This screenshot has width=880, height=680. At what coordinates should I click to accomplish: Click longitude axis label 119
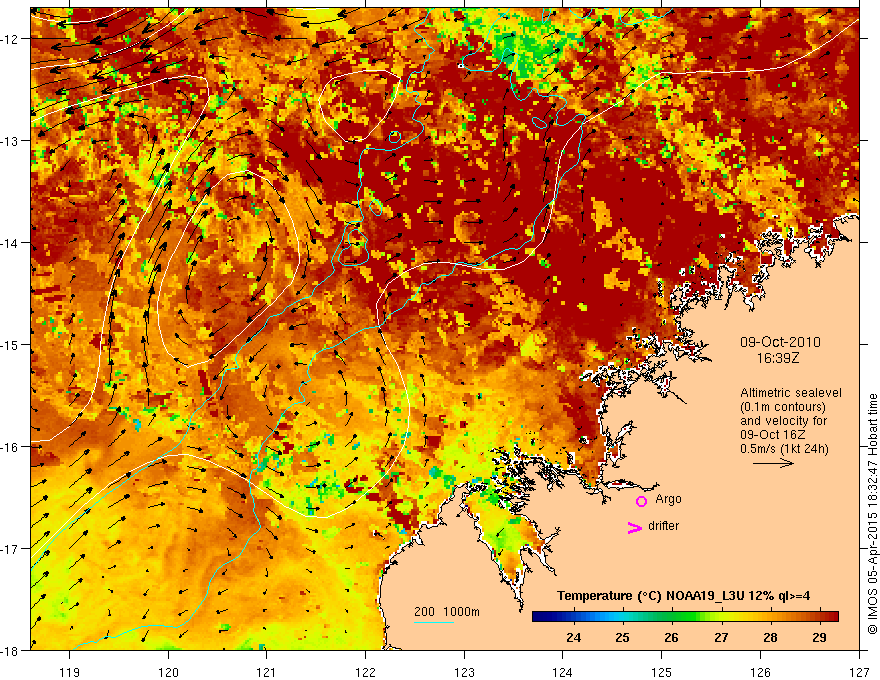click(x=70, y=672)
